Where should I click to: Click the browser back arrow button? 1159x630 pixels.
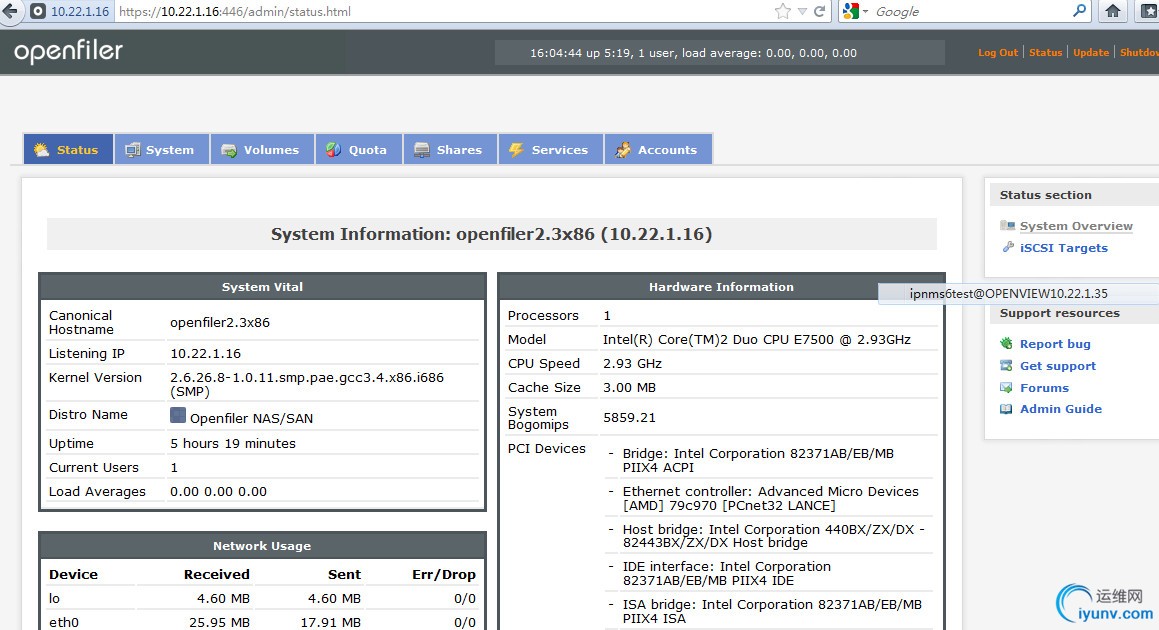point(10,12)
